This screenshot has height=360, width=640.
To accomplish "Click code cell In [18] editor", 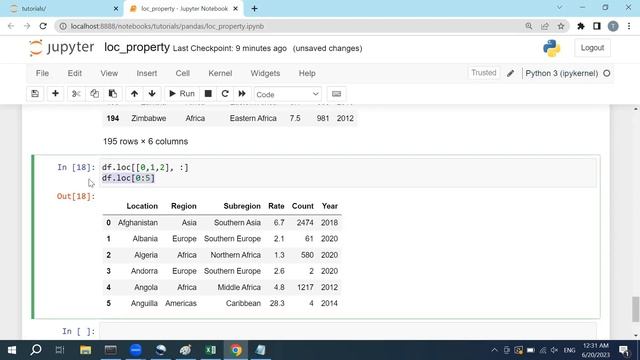I will point(348,173).
